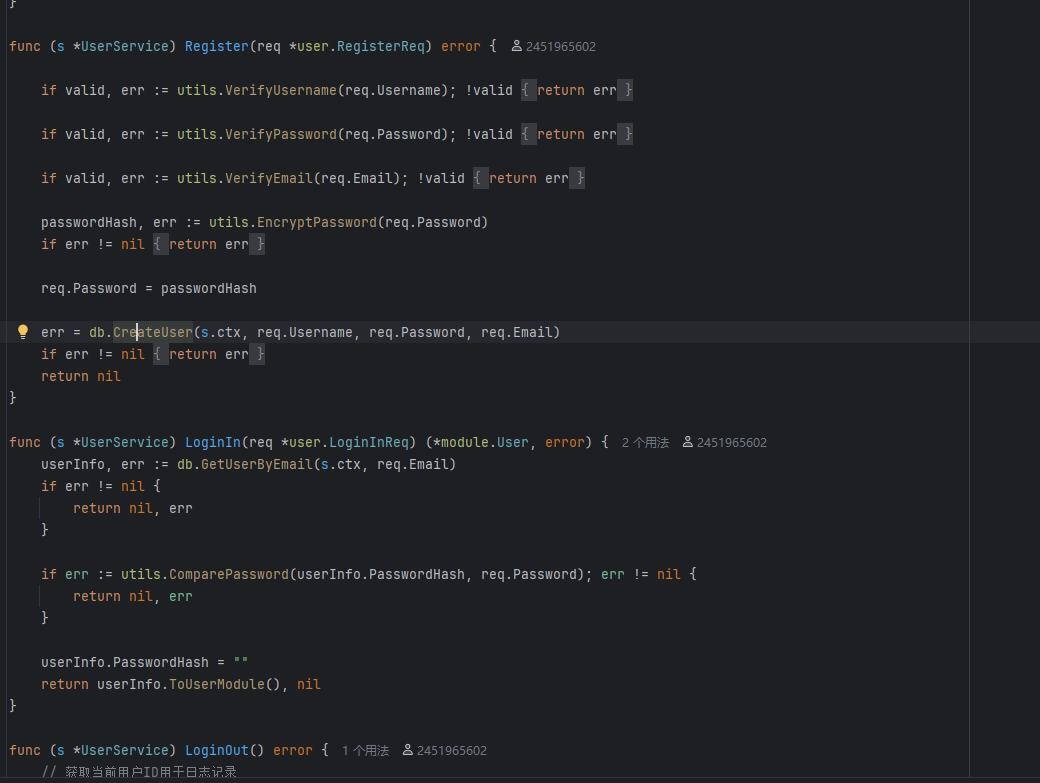Click the LoginInReq type name
This screenshot has height=783, width=1040.
(369, 442)
